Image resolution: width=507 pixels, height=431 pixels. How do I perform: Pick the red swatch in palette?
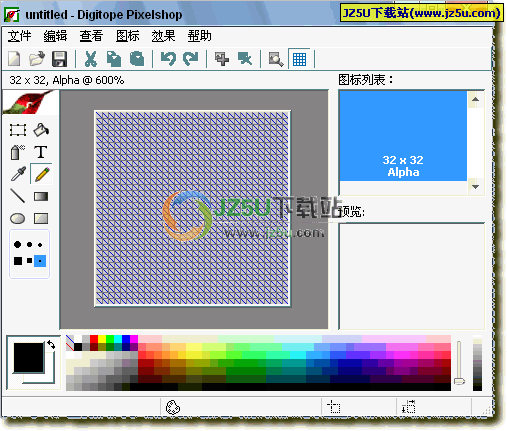point(94,339)
